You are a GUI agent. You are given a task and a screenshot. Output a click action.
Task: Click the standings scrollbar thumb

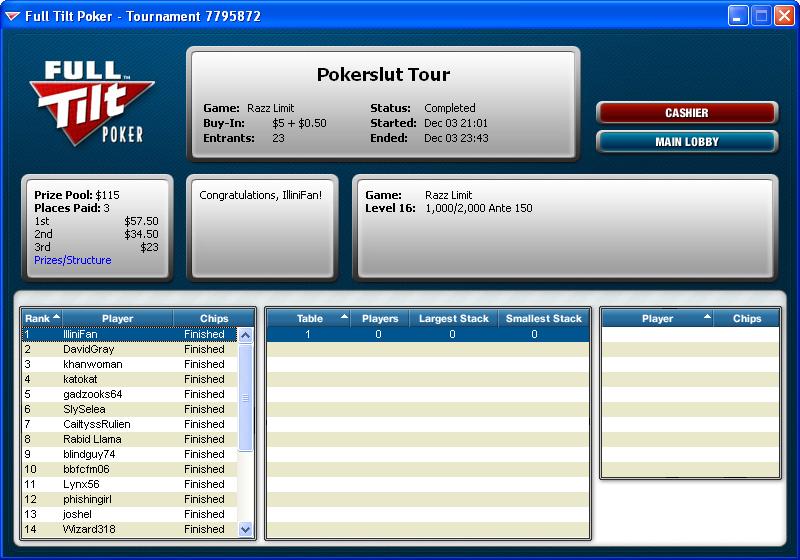[245, 397]
